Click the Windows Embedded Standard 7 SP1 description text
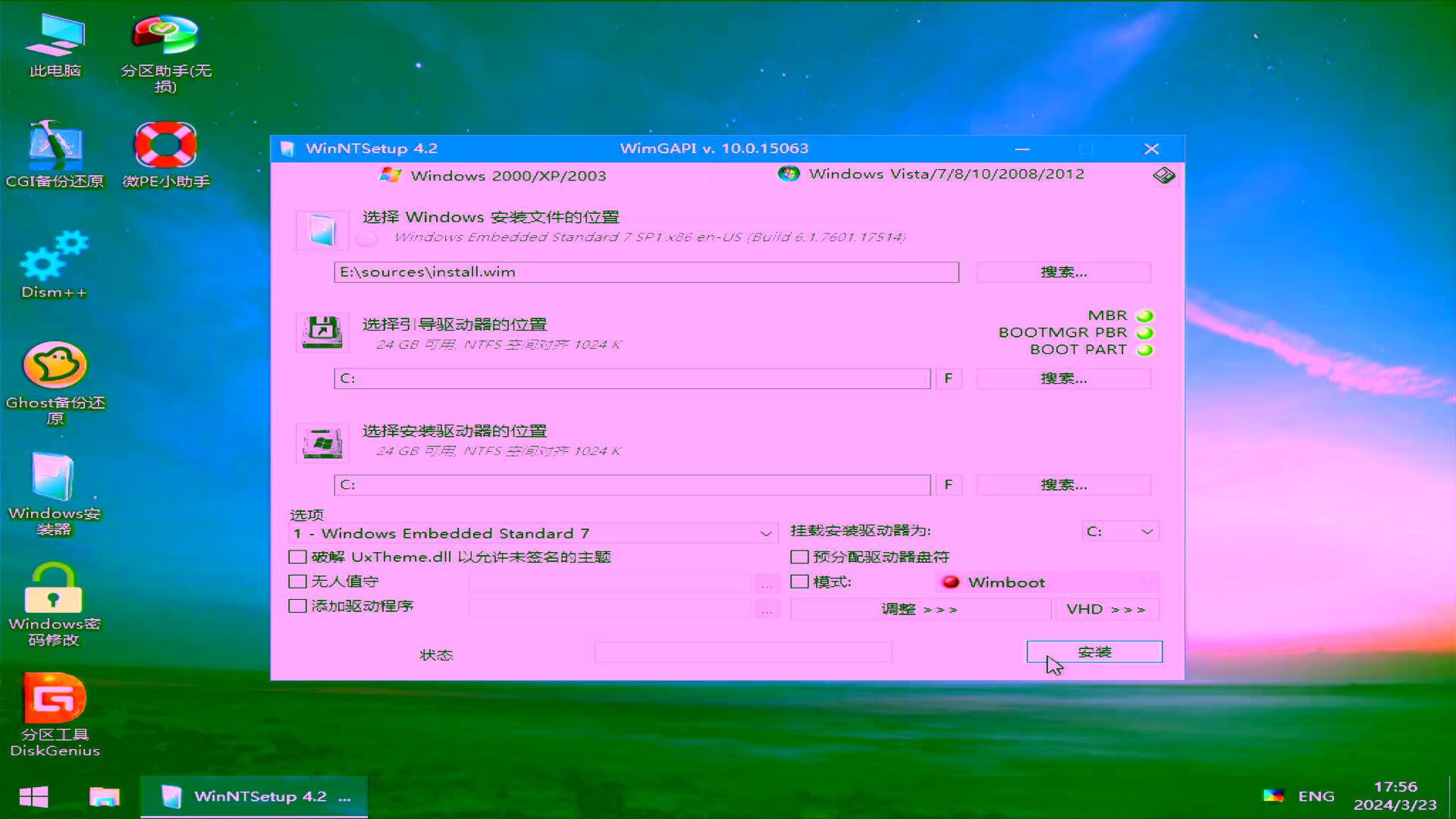Image resolution: width=1456 pixels, height=819 pixels. 650,237
